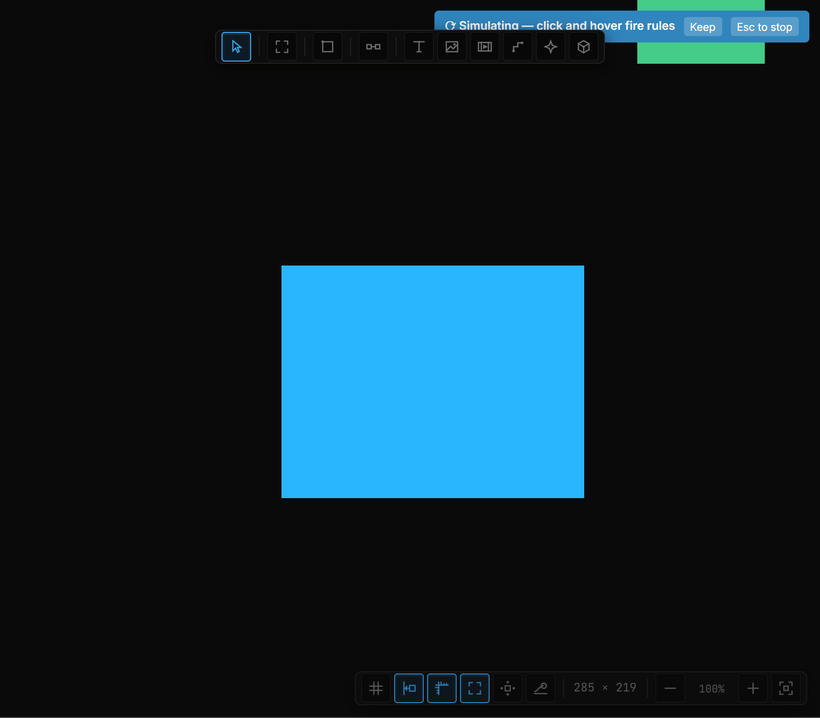Image resolution: width=820 pixels, height=718 pixels.
Task: Pick the linked nodes connector tool
Action: (x=373, y=47)
